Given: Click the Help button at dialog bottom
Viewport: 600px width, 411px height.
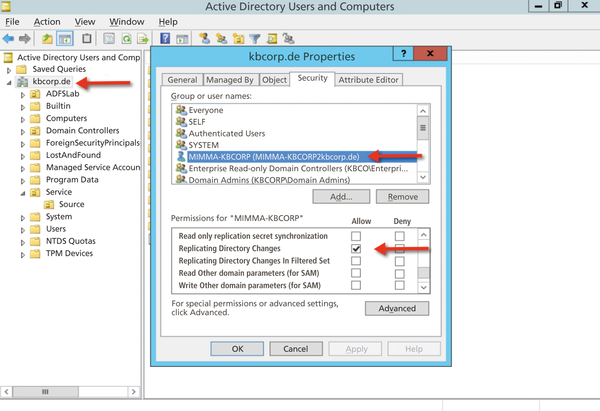Looking at the screenshot, I should [414, 349].
